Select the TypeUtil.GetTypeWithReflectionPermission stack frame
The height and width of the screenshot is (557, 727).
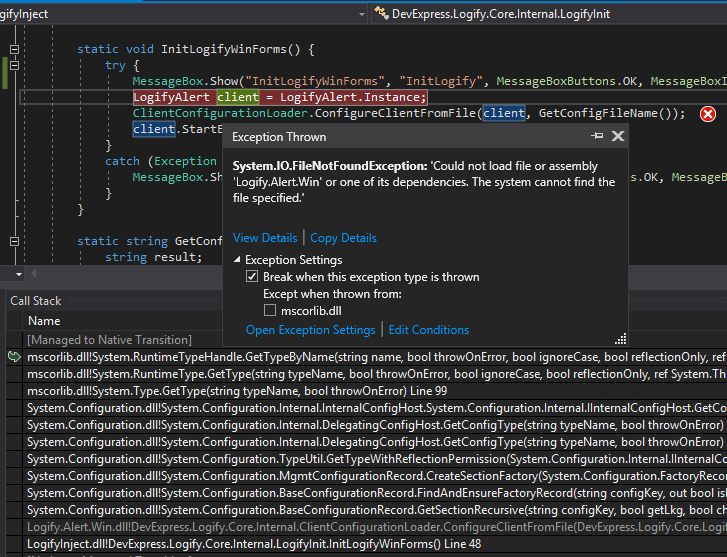coord(375,459)
